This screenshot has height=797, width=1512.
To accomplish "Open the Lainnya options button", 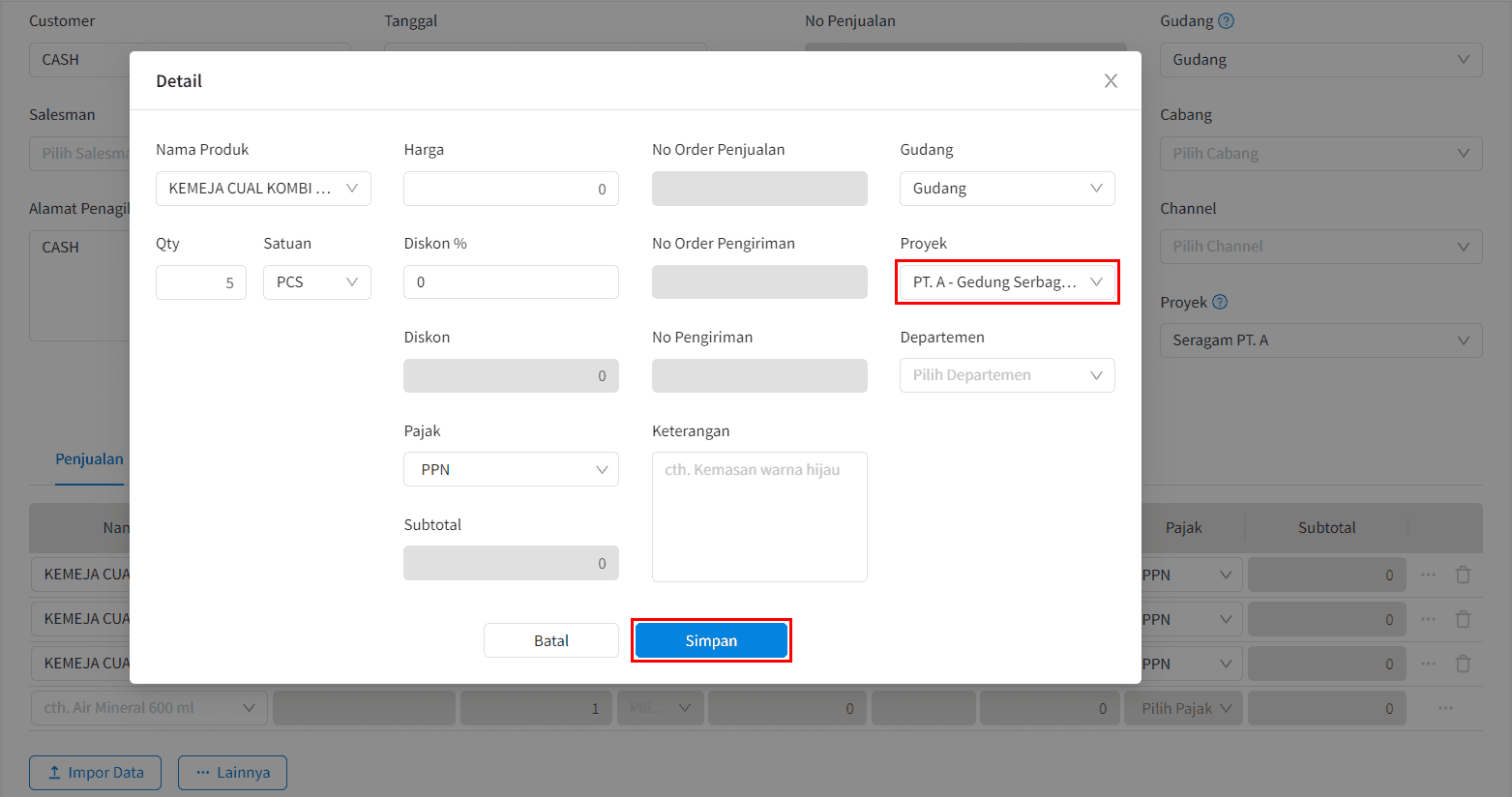I will point(232,773).
